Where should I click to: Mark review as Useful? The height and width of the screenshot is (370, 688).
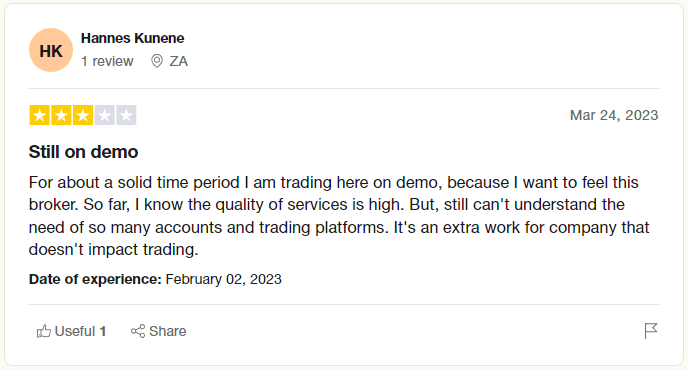(72, 331)
